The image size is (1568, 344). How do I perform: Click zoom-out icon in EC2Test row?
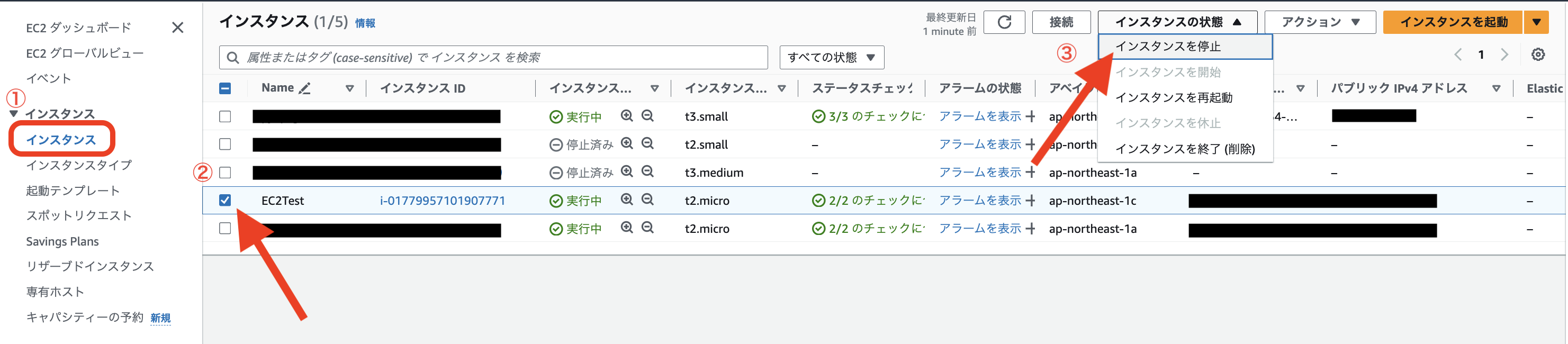(647, 199)
